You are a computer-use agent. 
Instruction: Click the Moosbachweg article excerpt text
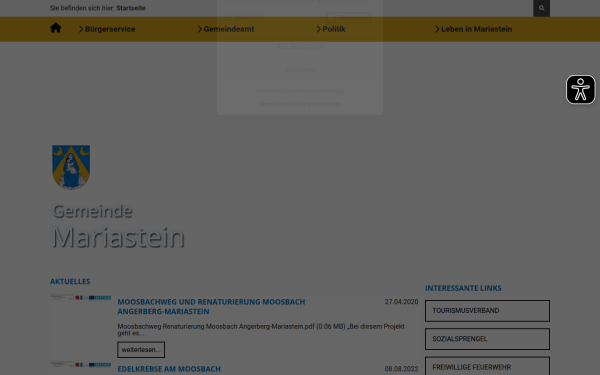click(261, 330)
